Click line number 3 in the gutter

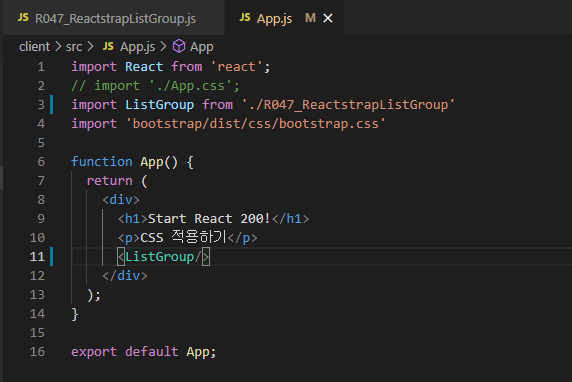(x=41, y=105)
